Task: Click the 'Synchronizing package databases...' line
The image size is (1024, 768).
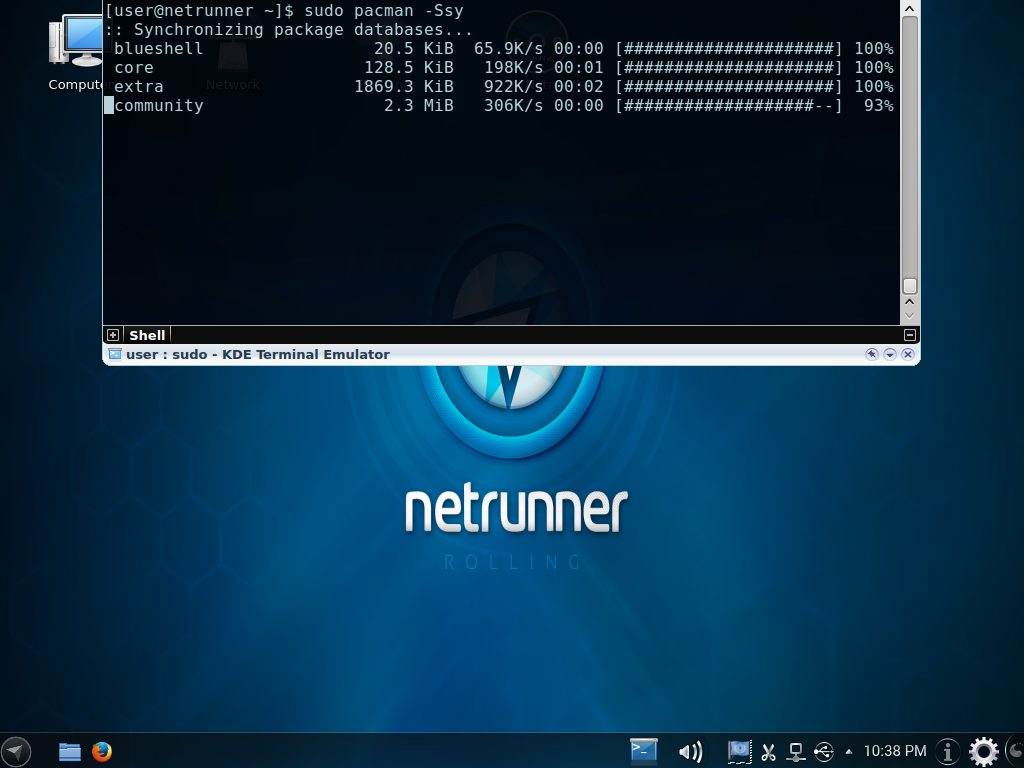Action: pos(304,29)
